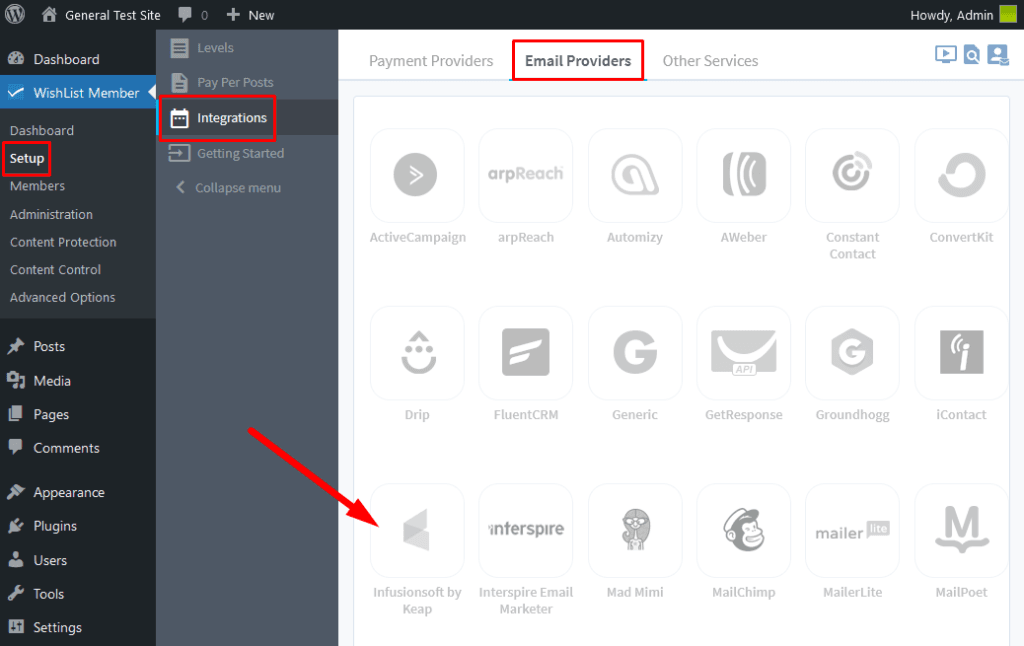Open the MailPoet integration icon
The width and height of the screenshot is (1024, 646).
pyautogui.click(x=961, y=530)
